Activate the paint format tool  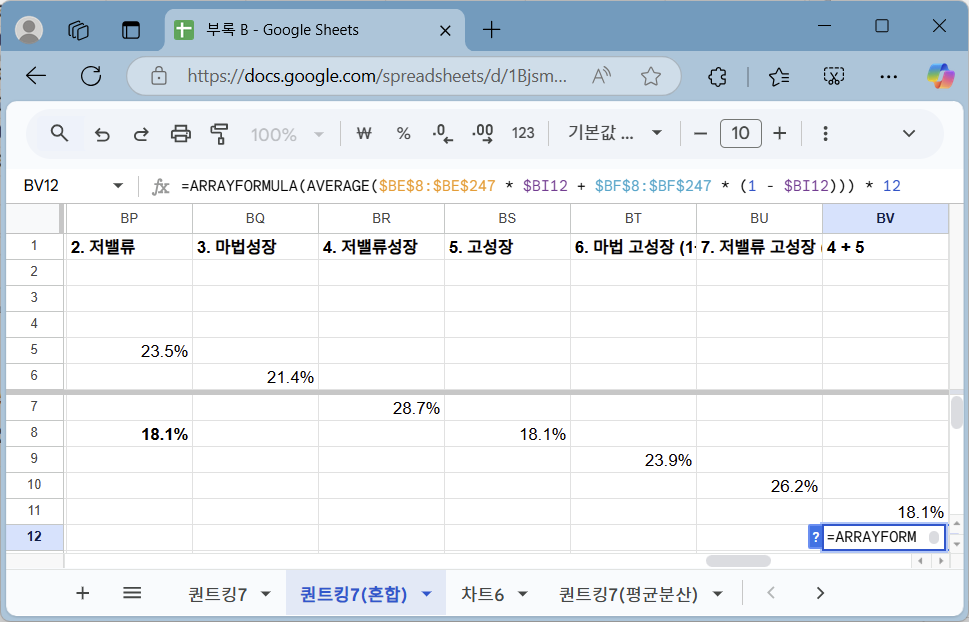tap(219, 134)
